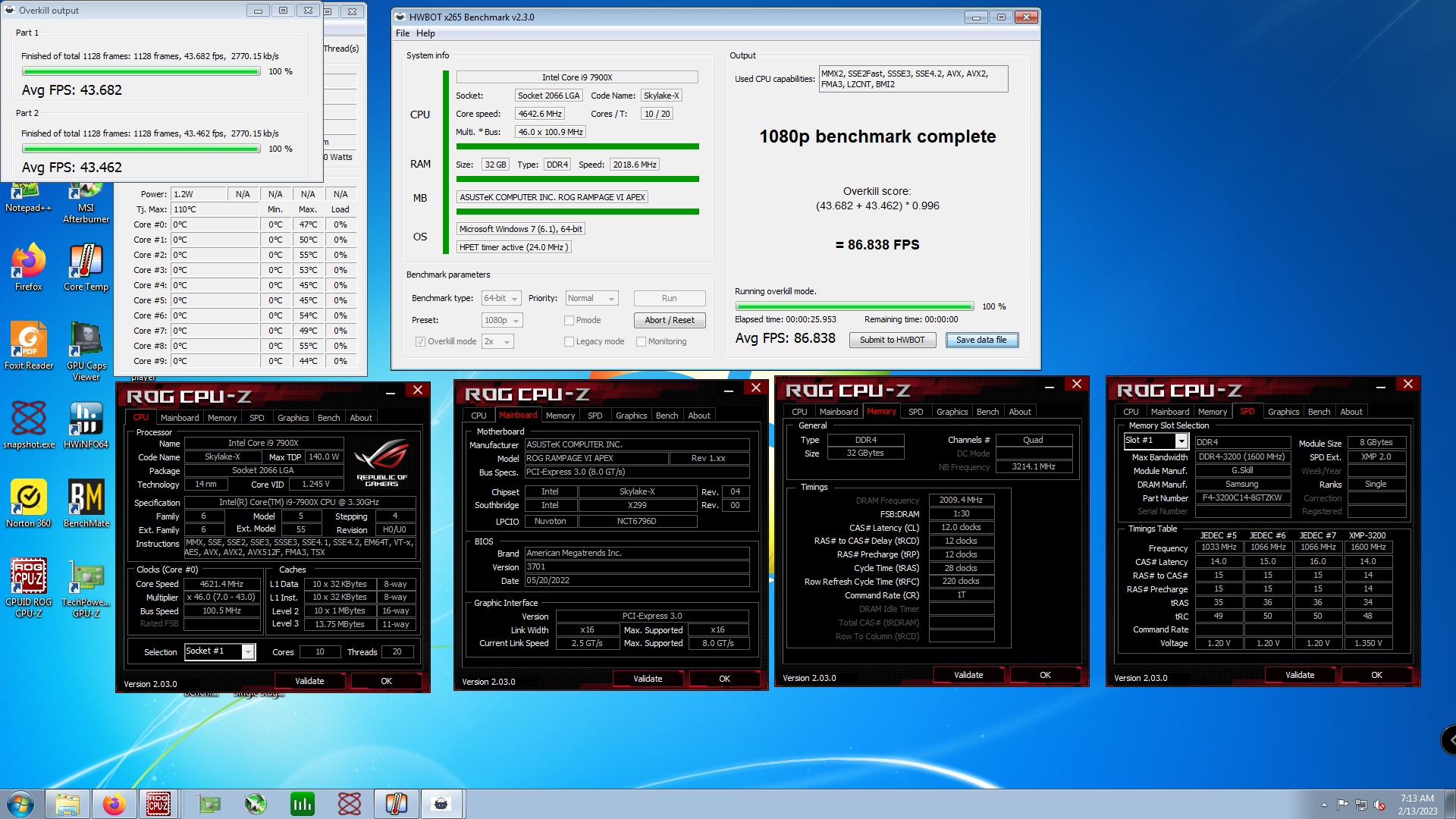This screenshot has width=1456, height=819.
Task: Open the SPD tab in first CPU-Z window
Action: (256, 418)
